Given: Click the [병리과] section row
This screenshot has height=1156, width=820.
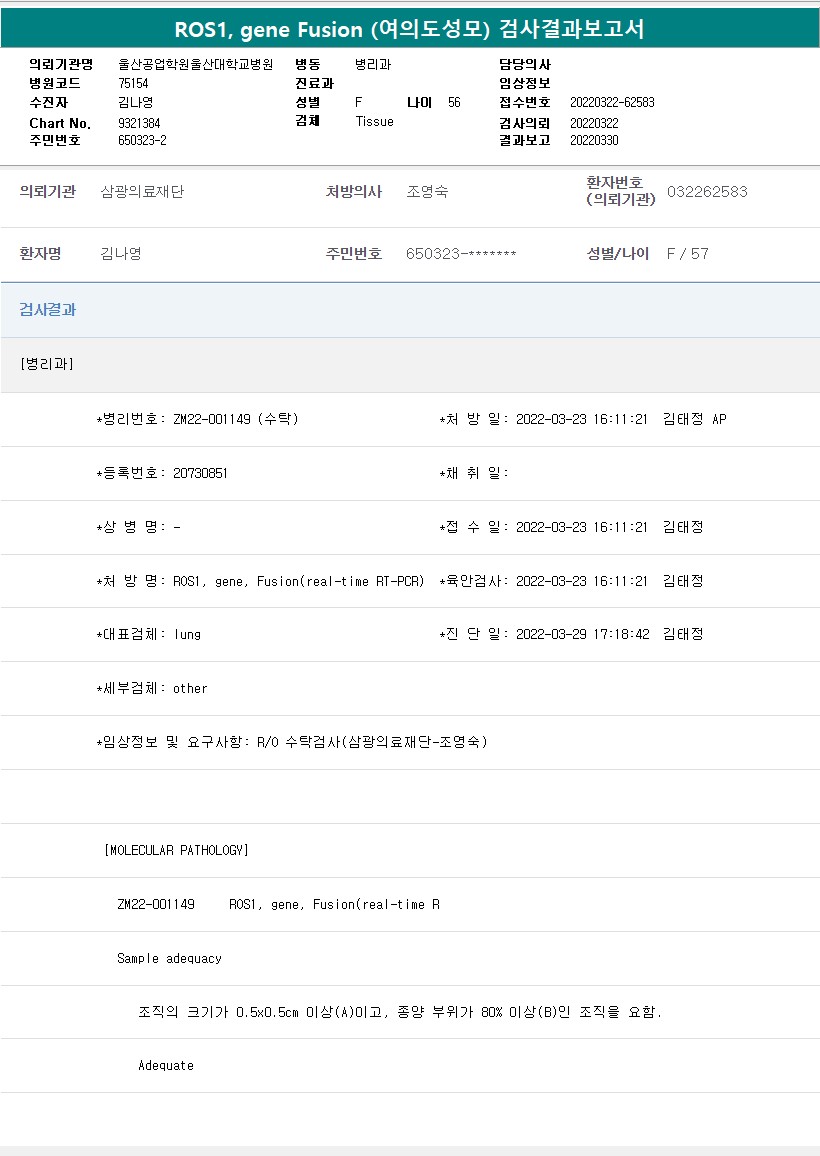Looking at the screenshot, I should (x=47, y=364).
